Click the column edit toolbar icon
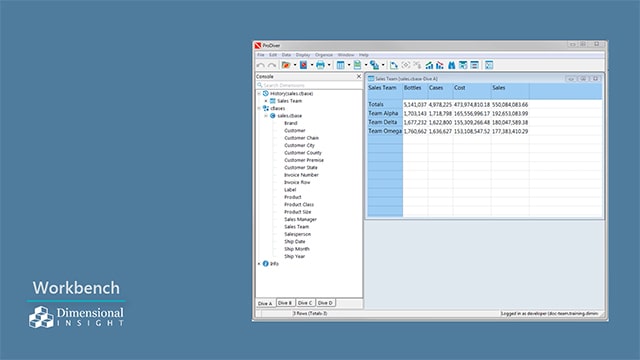The height and width of the screenshot is (360, 640). pyautogui.click(x=463, y=65)
